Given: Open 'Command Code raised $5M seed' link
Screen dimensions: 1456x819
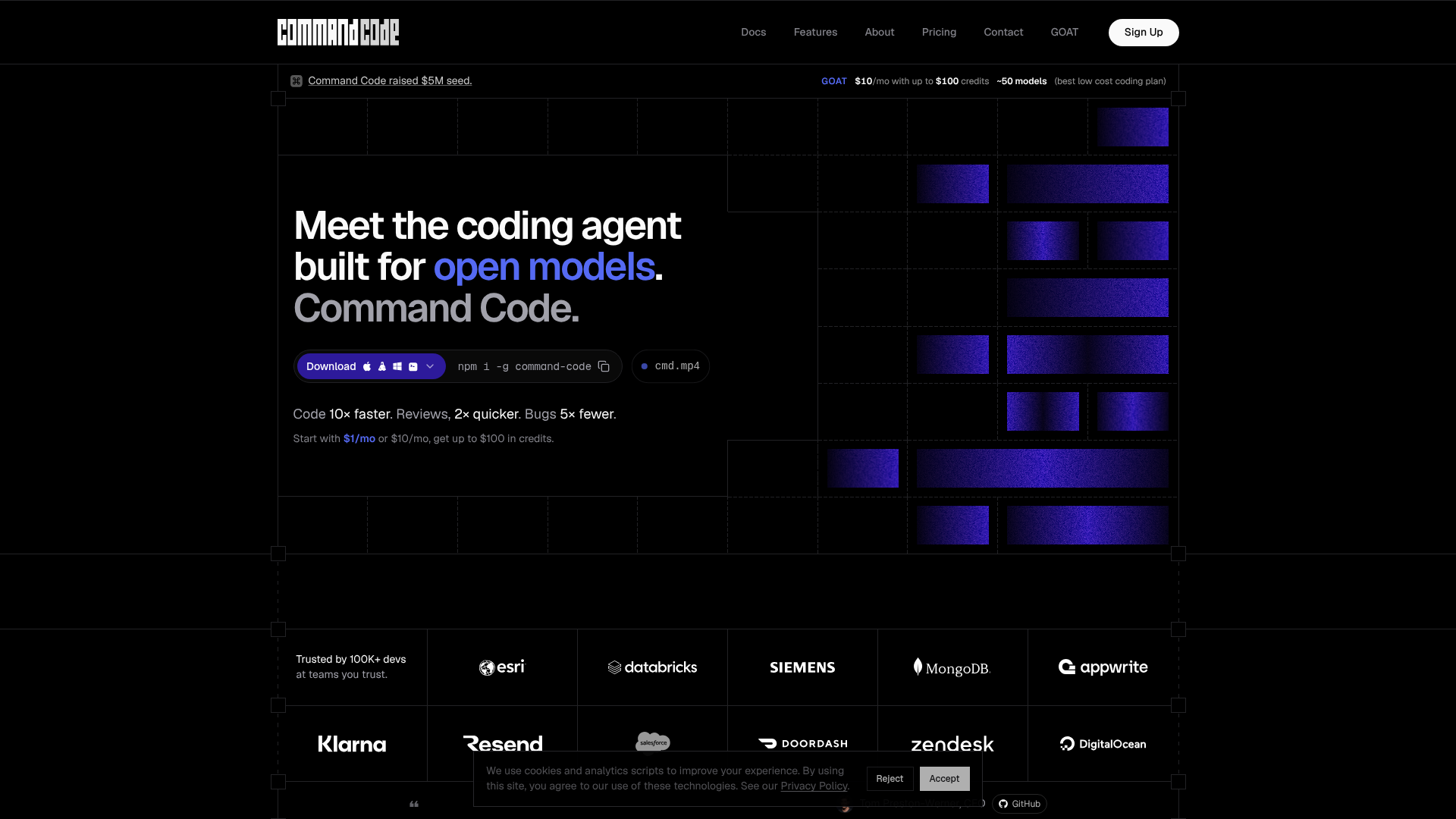Looking at the screenshot, I should (390, 81).
